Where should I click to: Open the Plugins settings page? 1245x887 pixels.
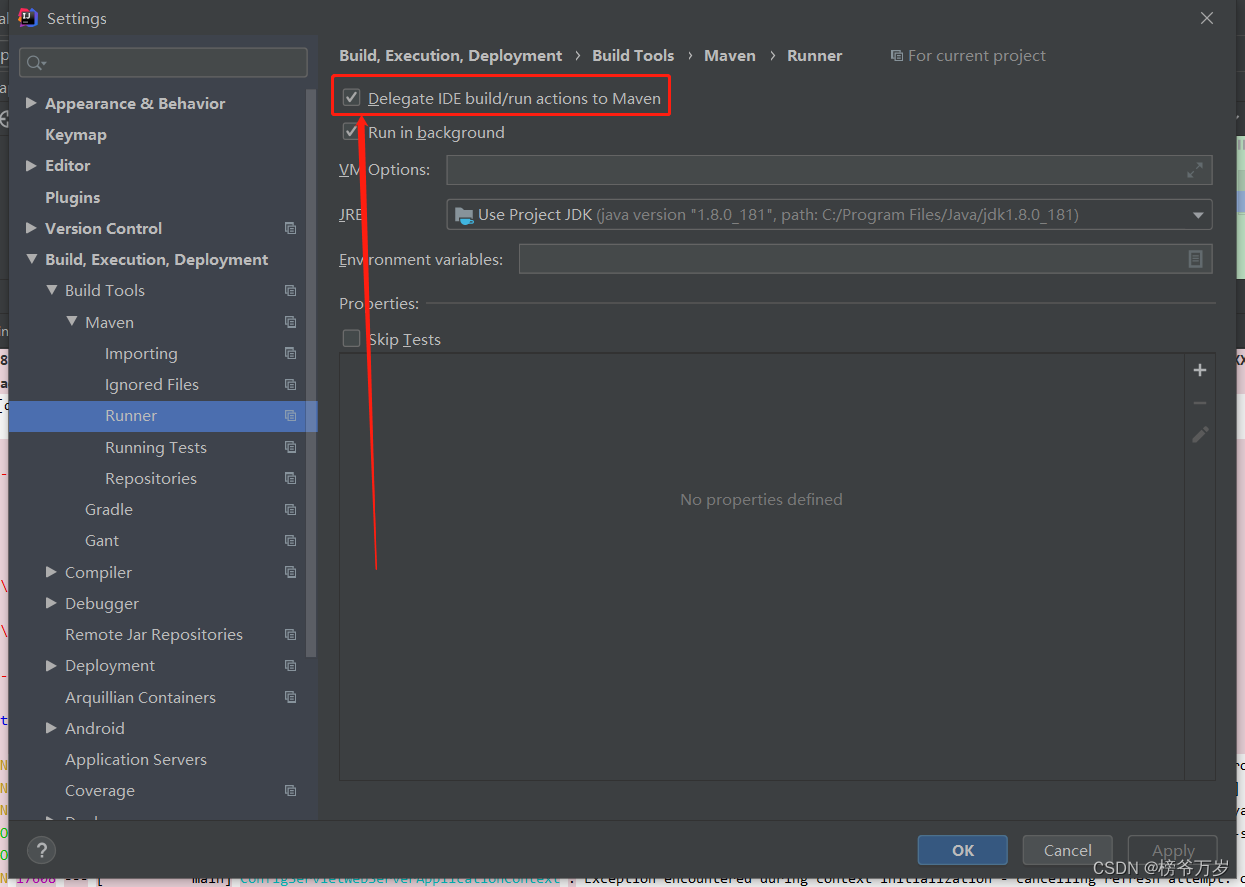pyautogui.click(x=73, y=197)
